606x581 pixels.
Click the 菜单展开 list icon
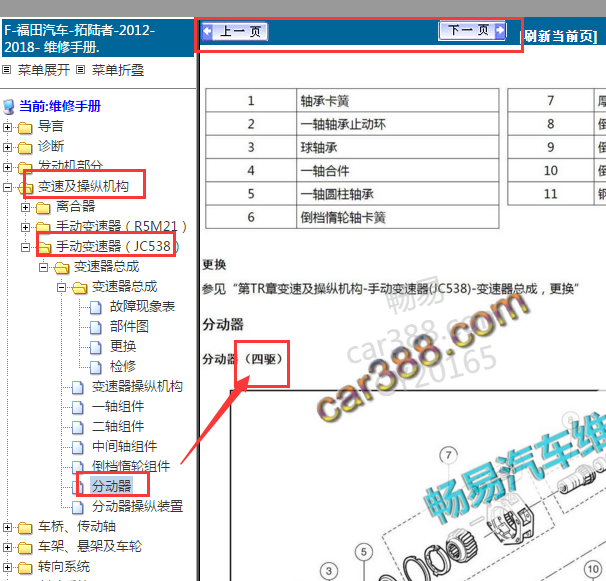(6, 70)
